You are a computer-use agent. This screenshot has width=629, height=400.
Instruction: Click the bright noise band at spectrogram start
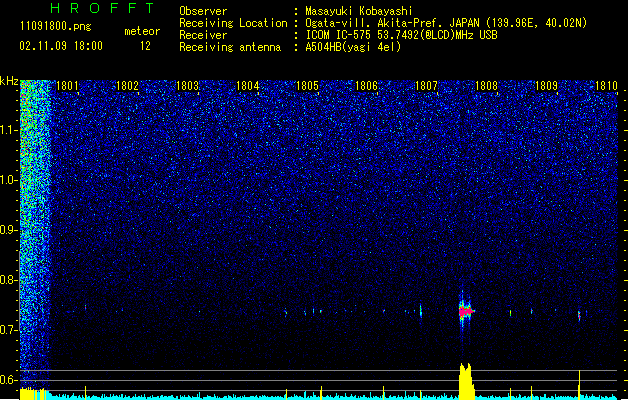tap(35, 233)
